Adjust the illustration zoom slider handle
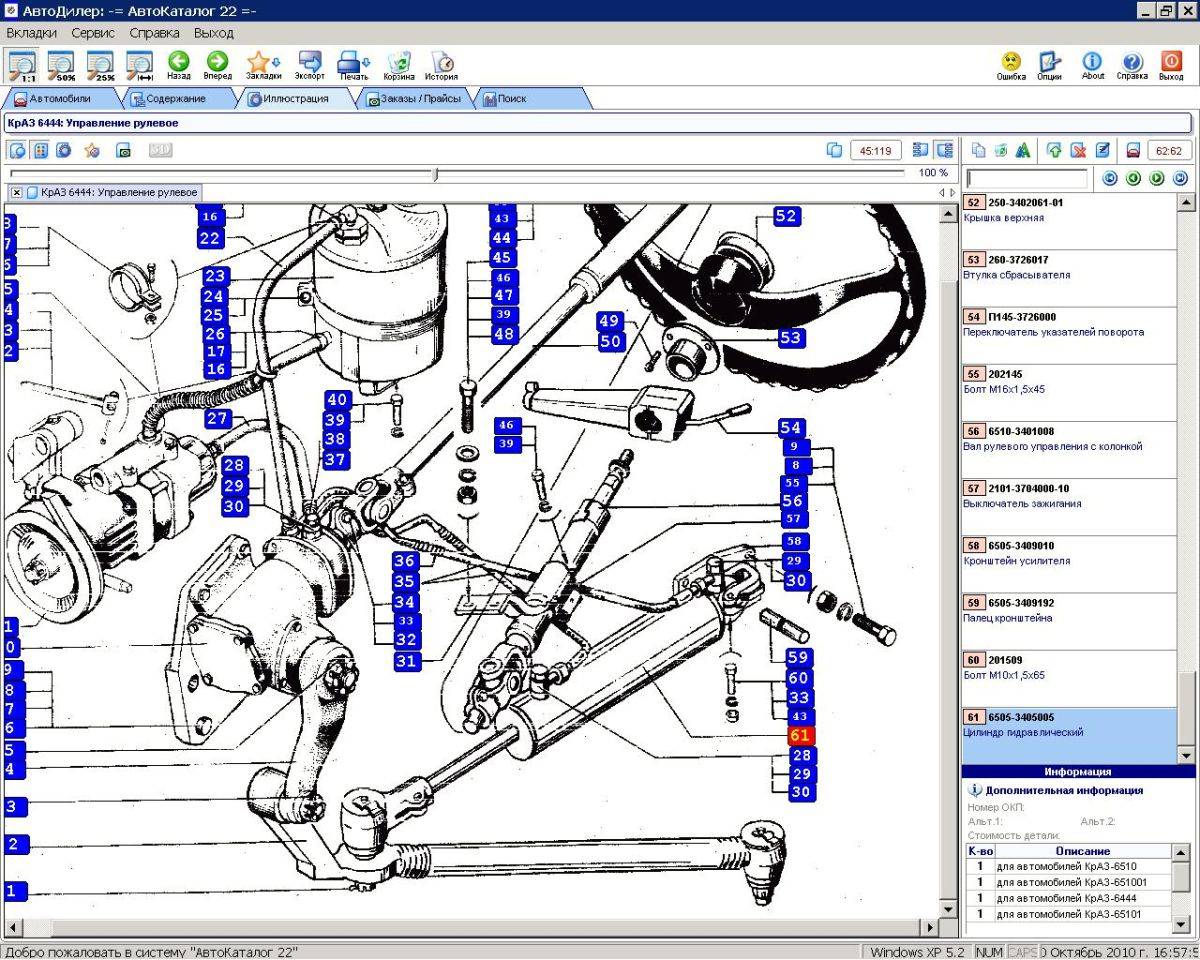The height and width of the screenshot is (960, 1200). (x=435, y=174)
